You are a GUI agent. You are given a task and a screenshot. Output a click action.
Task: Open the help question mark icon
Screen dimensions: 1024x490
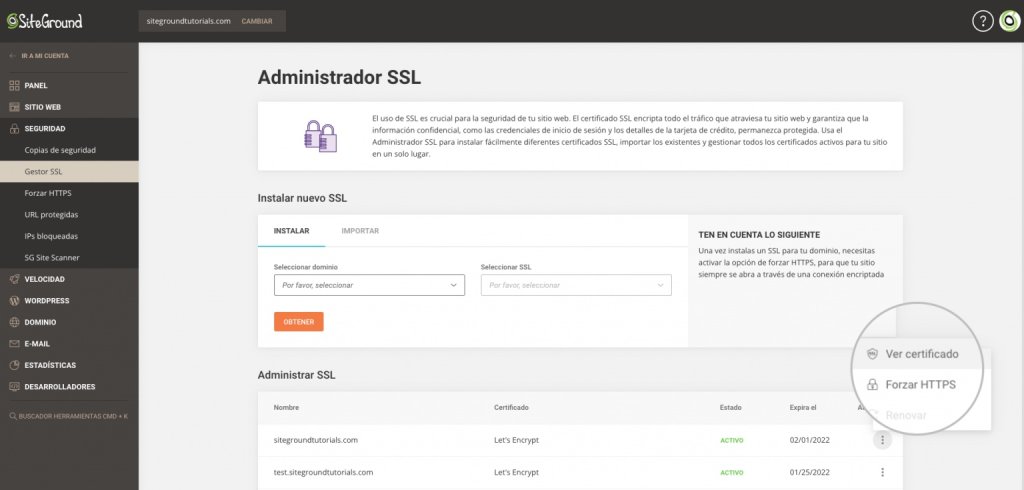(982, 21)
